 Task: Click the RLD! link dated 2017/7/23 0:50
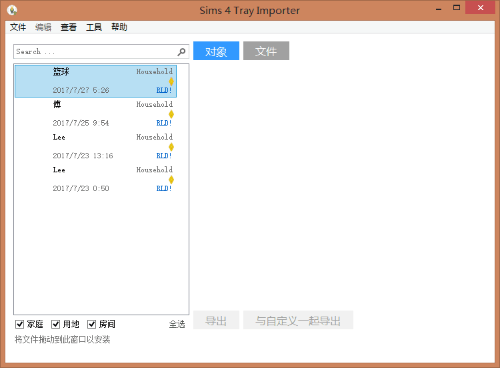click(164, 188)
